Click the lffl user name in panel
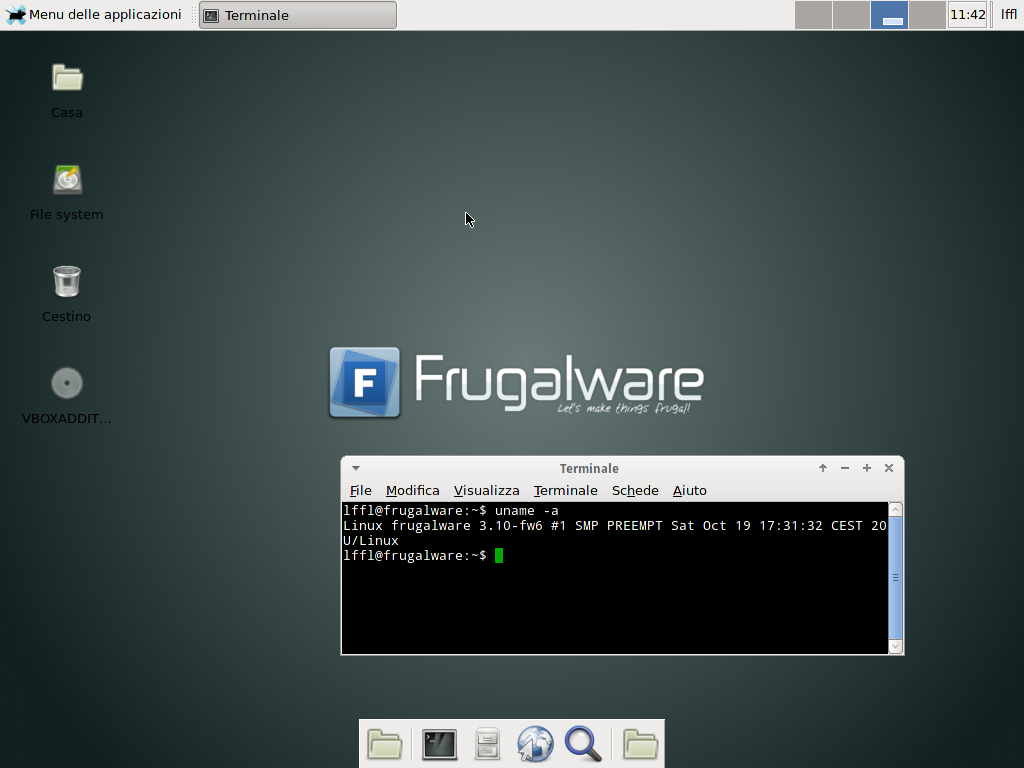This screenshot has width=1024, height=768. [1009, 14]
